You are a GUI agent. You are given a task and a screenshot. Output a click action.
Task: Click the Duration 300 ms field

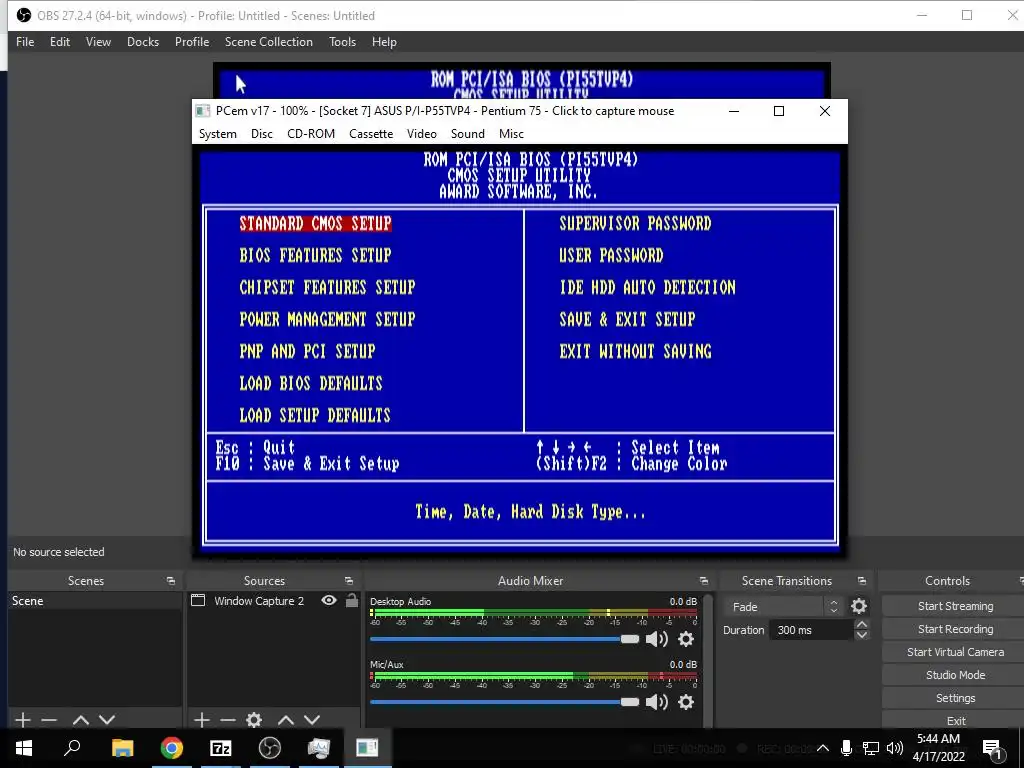tap(811, 630)
